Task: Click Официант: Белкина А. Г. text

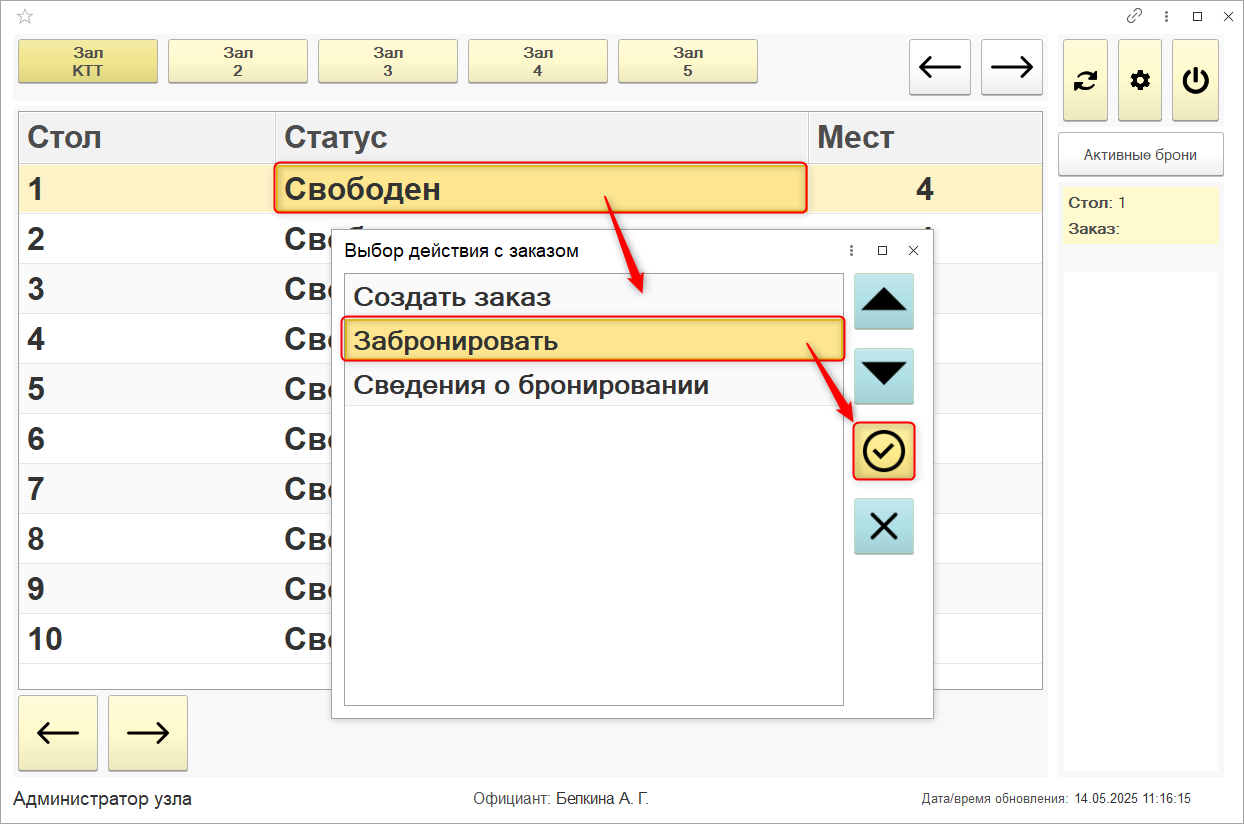Action: click(x=561, y=799)
